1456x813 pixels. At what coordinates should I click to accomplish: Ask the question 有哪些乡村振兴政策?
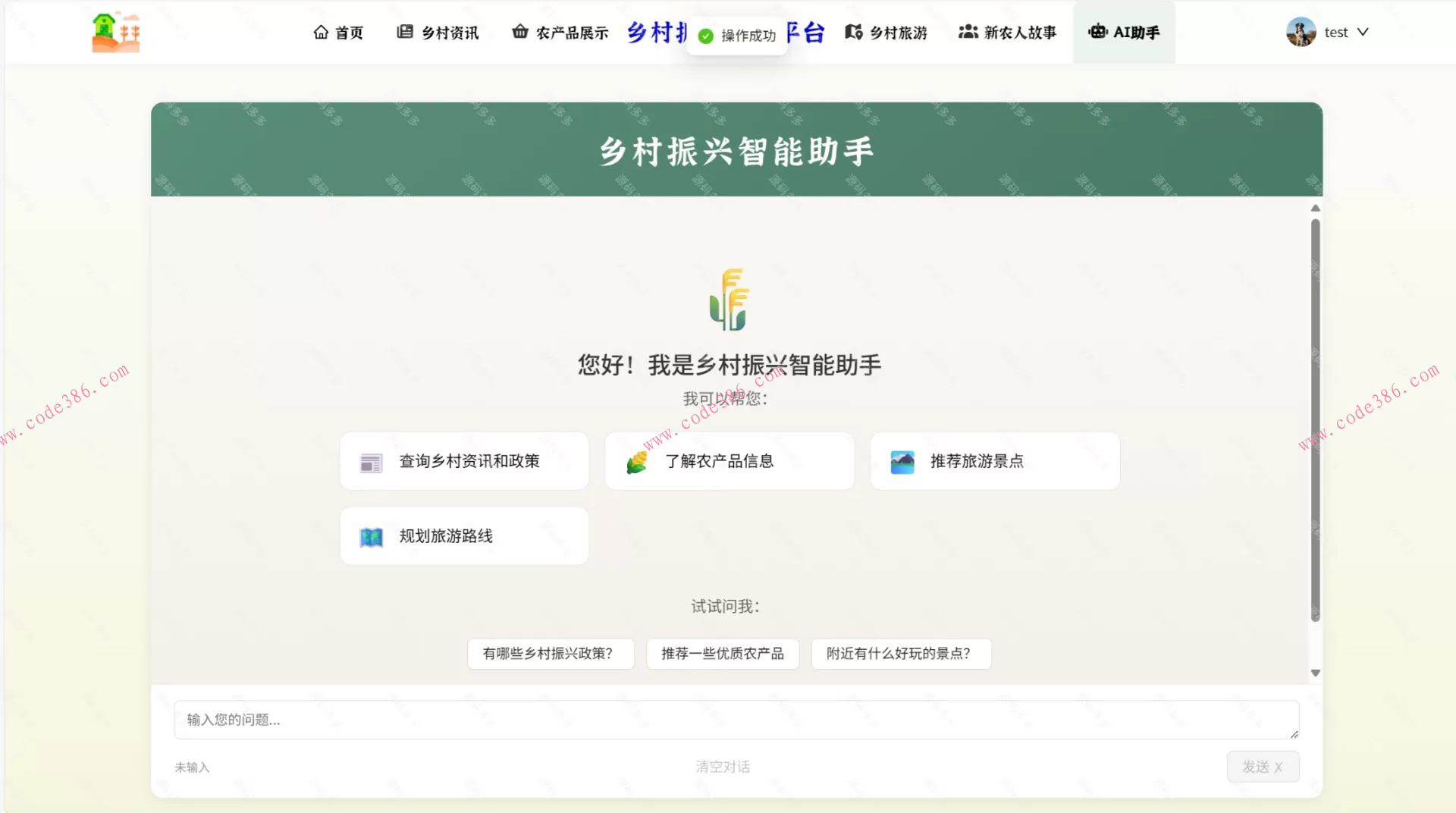tap(551, 654)
